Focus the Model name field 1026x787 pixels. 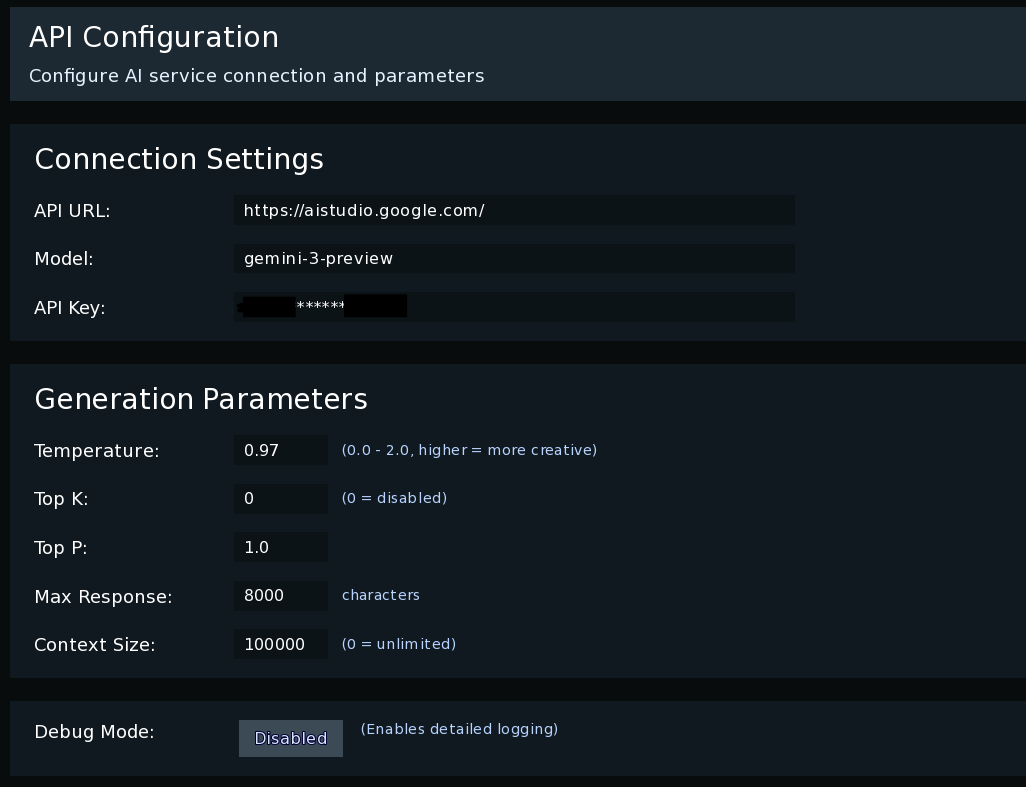click(x=514, y=258)
